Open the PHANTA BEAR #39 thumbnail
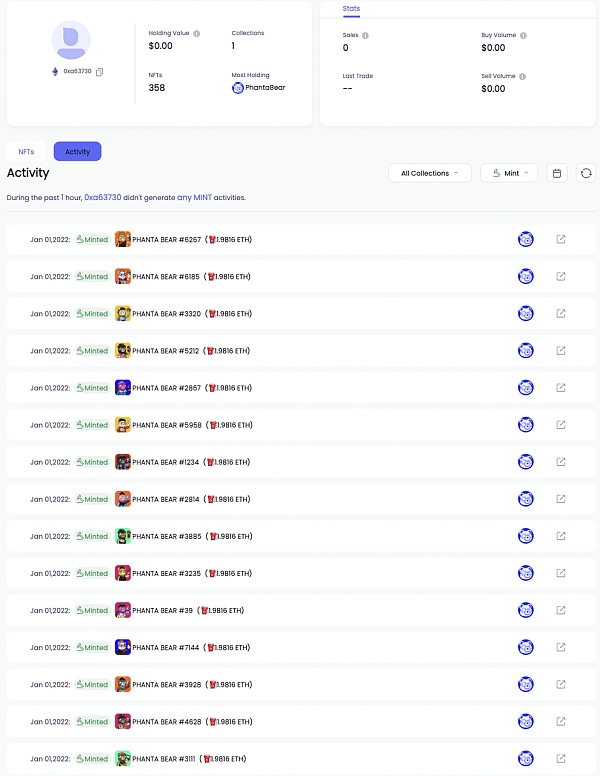600x776 pixels. [x=123, y=610]
